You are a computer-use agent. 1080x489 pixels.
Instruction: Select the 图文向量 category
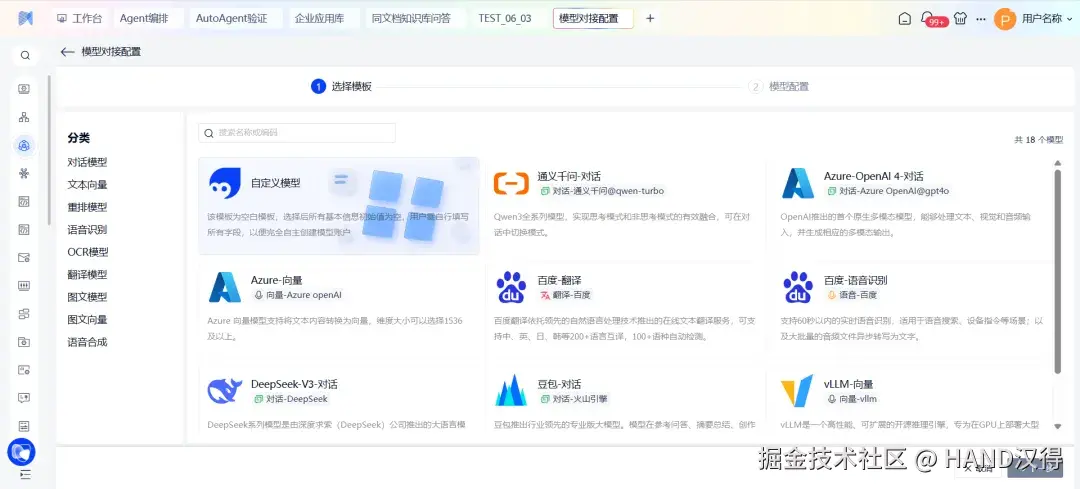coord(87,320)
